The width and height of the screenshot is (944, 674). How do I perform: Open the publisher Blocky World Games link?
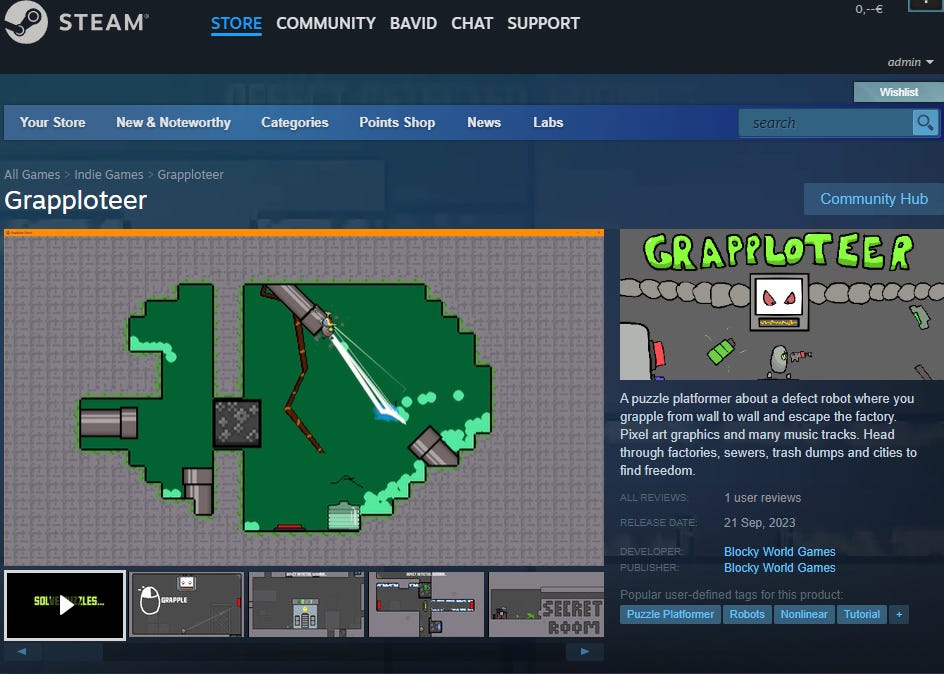(x=780, y=567)
